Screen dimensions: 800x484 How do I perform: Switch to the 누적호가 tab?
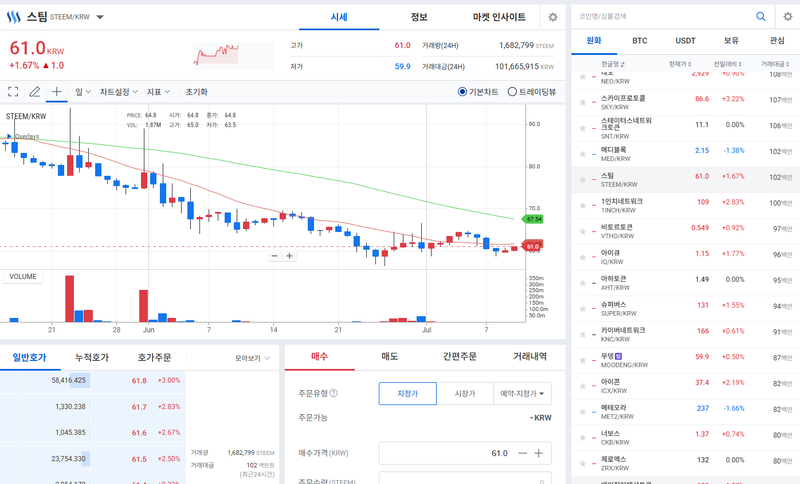pos(92,358)
